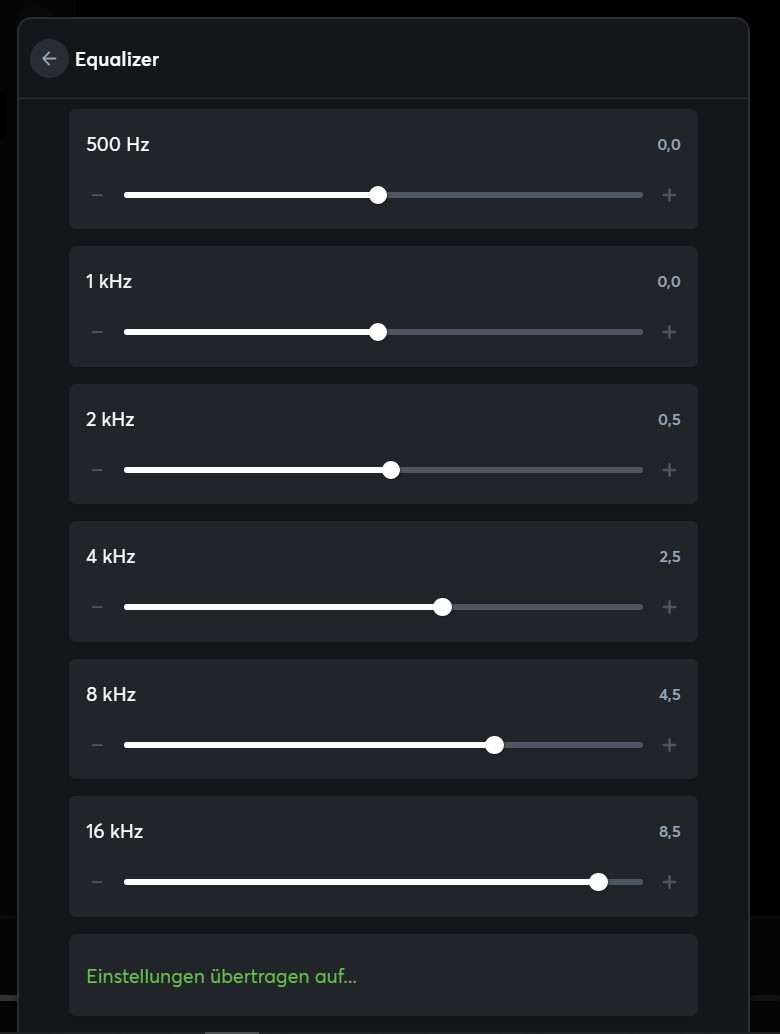Image resolution: width=780 pixels, height=1034 pixels.
Task: Decrease the 1 kHz band with minus
Action: point(97,332)
